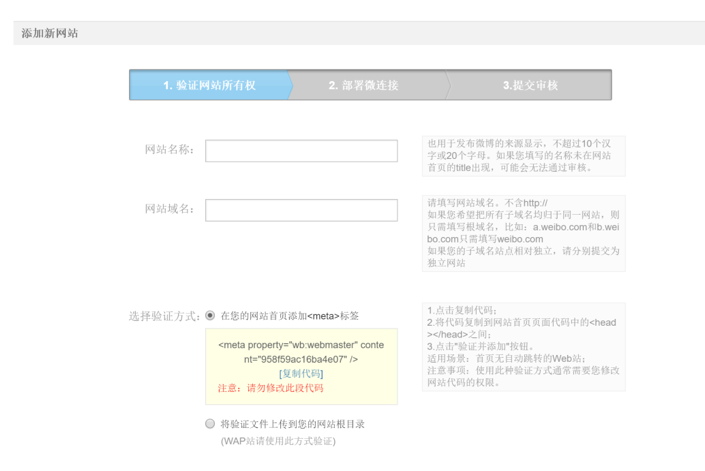The image size is (705, 471).
Task: Click the 在您的网站首页添加meta标签 option text
Action: [289, 316]
